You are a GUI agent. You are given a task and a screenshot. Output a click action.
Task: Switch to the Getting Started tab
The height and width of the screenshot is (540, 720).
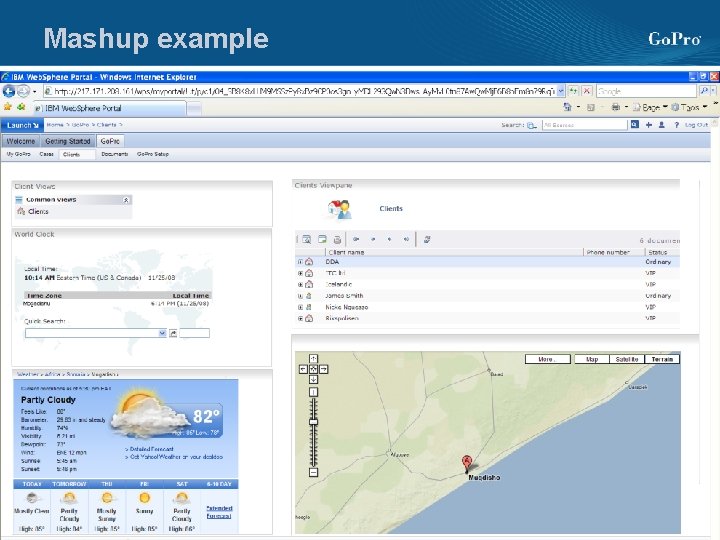pos(68,141)
